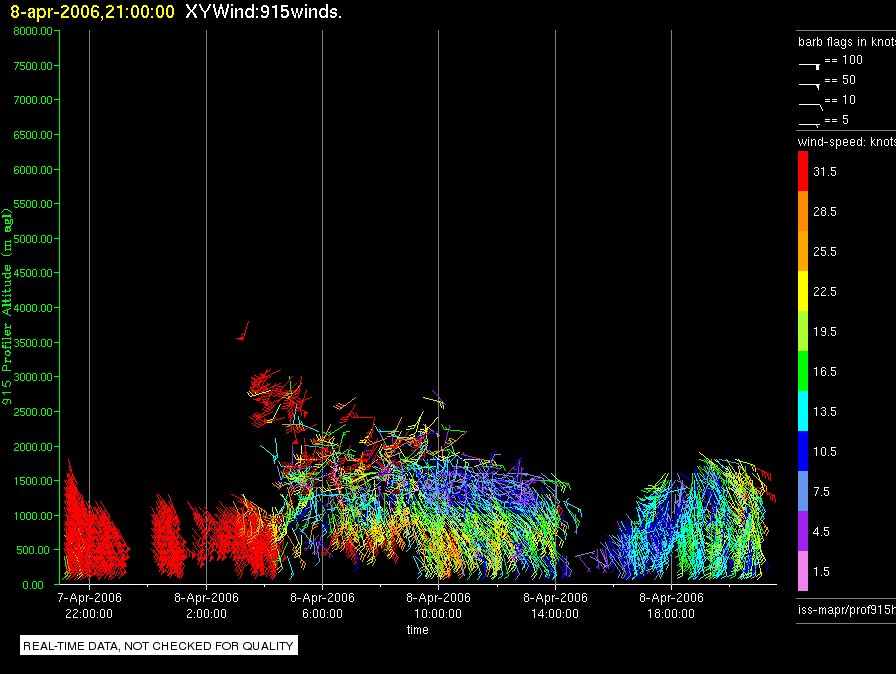896x674 pixels.
Task: Select the yellow 22.5 knots swatch
Action: pyautogui.click(x=803, y=291)
